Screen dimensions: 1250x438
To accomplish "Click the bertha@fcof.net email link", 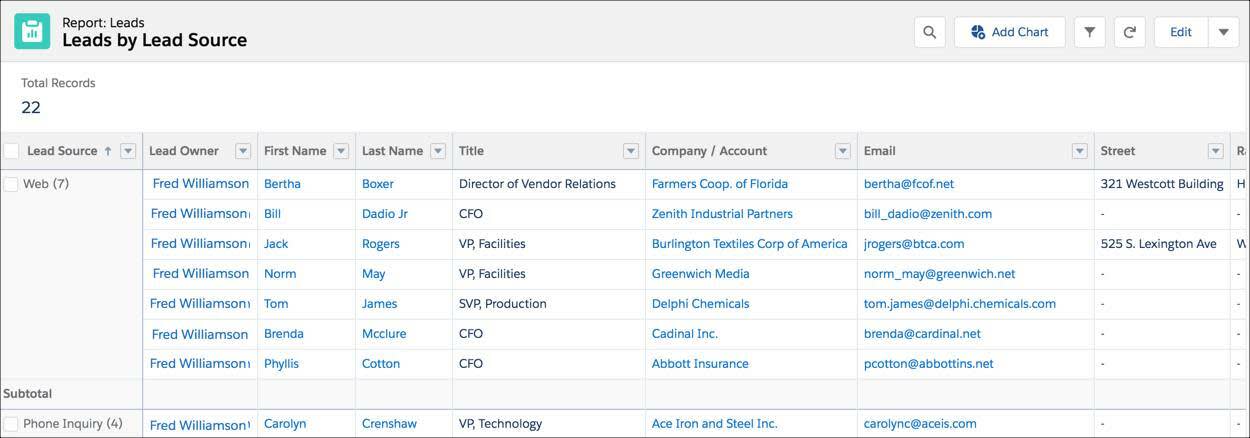I will pos(909,184).
